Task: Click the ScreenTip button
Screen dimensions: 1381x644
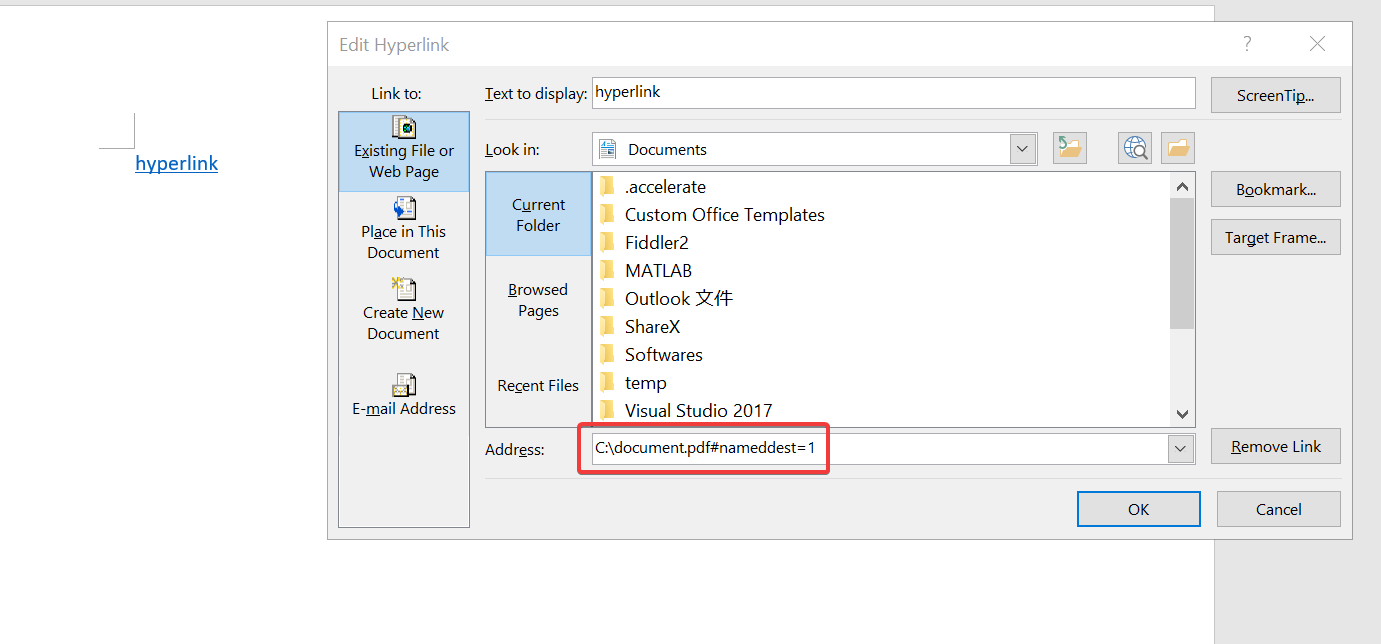Action: [1275, 96]
